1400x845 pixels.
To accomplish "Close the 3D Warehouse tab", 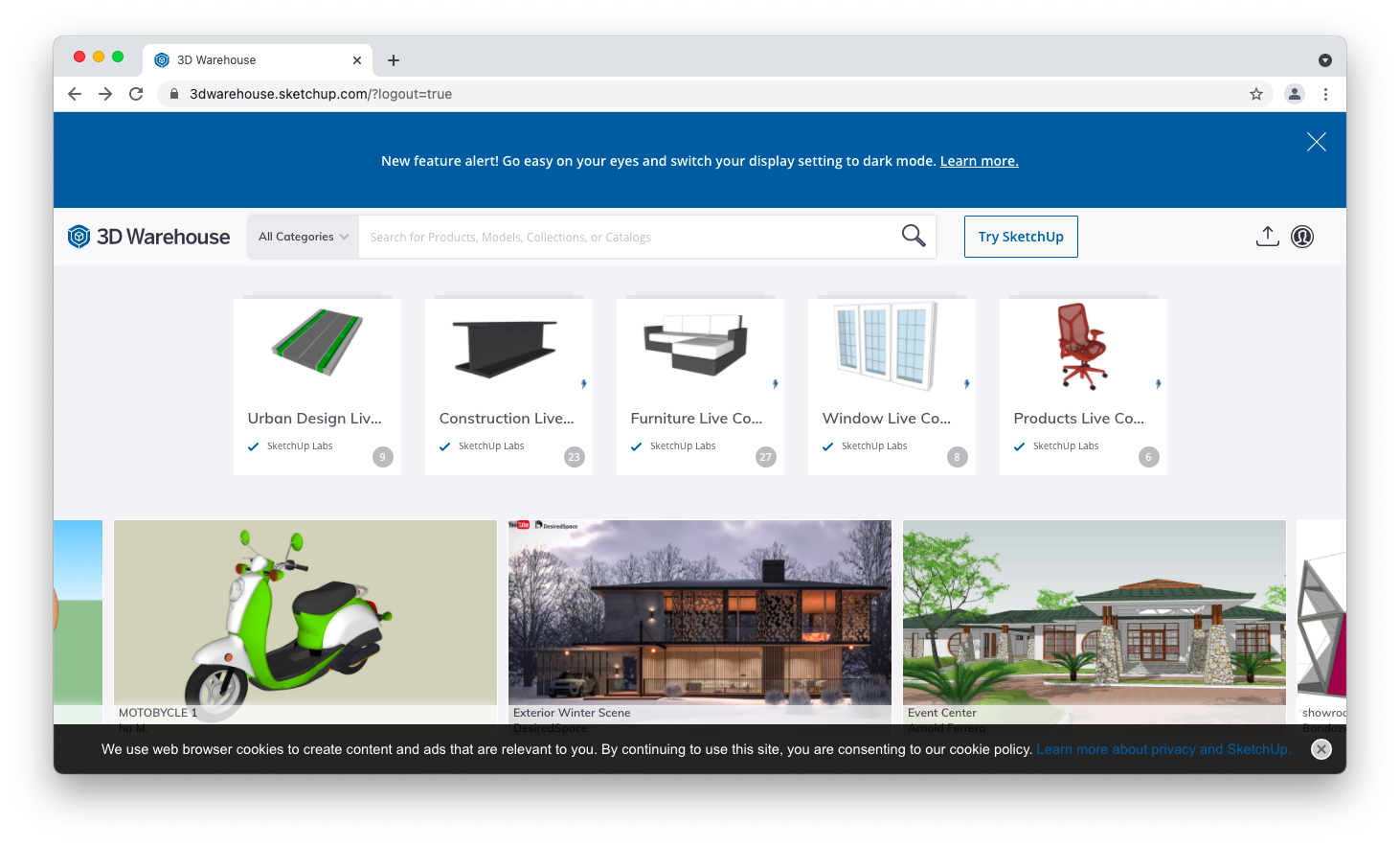I will (357, 60).
